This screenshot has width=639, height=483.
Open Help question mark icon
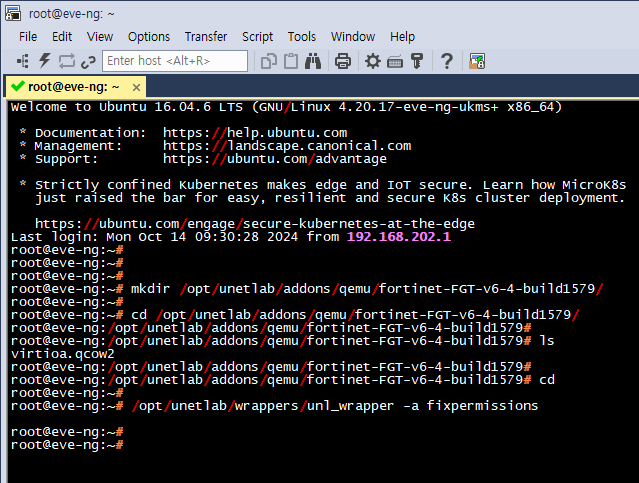(x=447, y=61)
